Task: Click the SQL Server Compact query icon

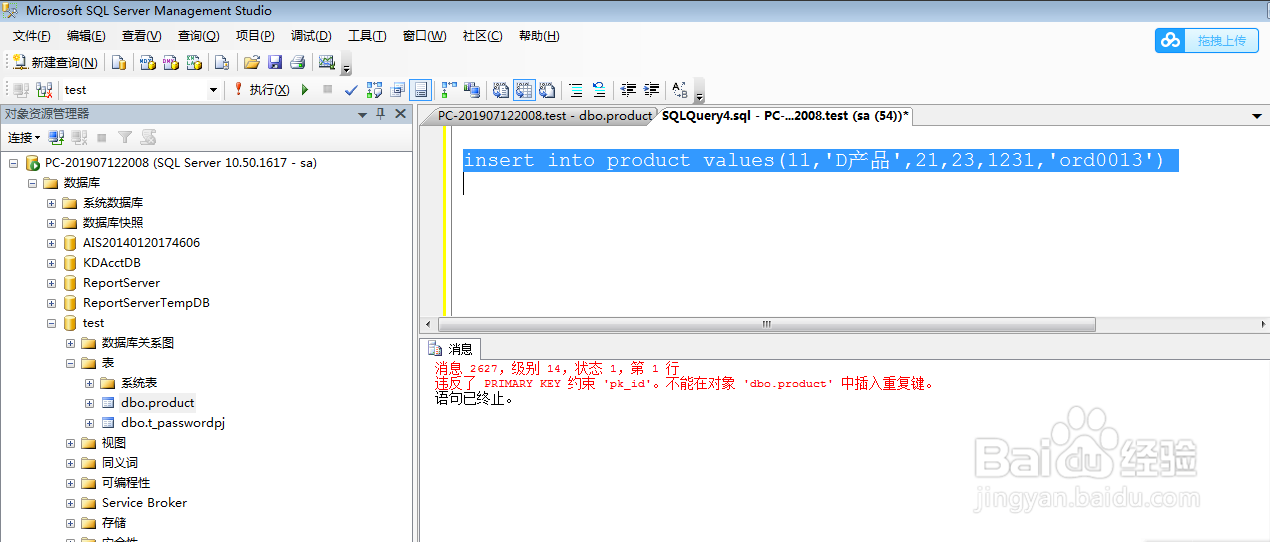Action: tap(222, 62)
